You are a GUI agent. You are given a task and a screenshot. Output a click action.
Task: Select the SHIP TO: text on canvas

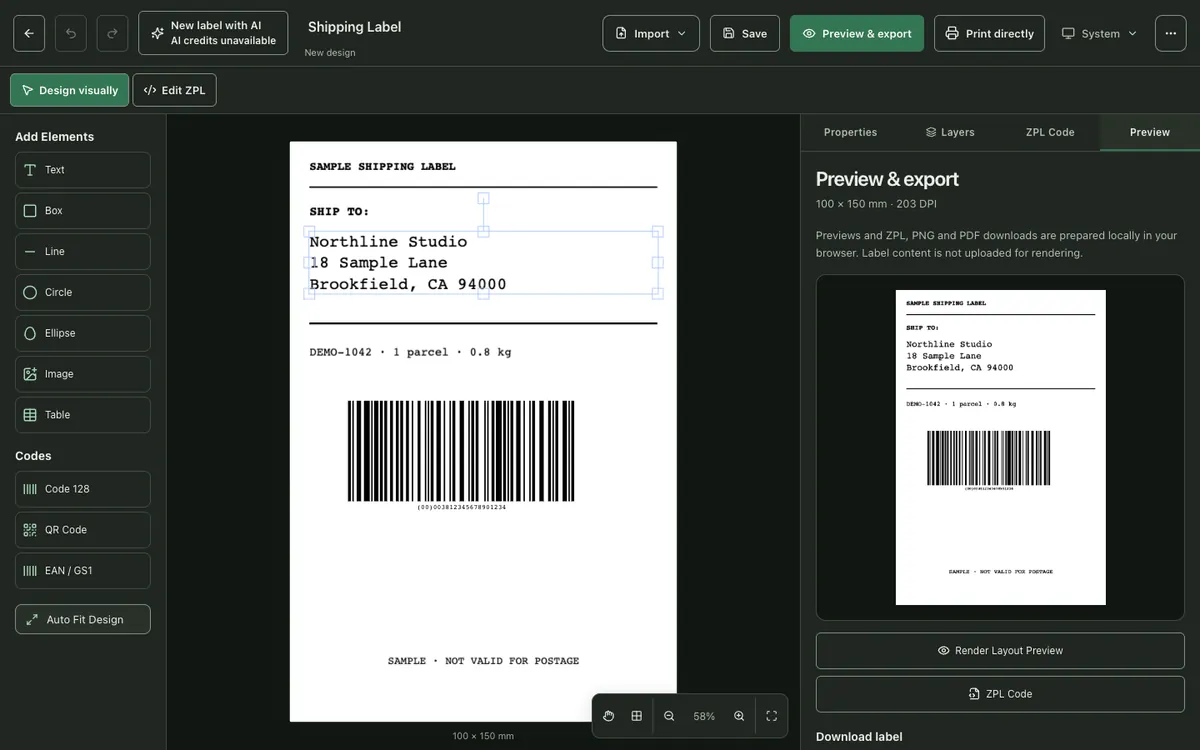click(x=339, y=212)
